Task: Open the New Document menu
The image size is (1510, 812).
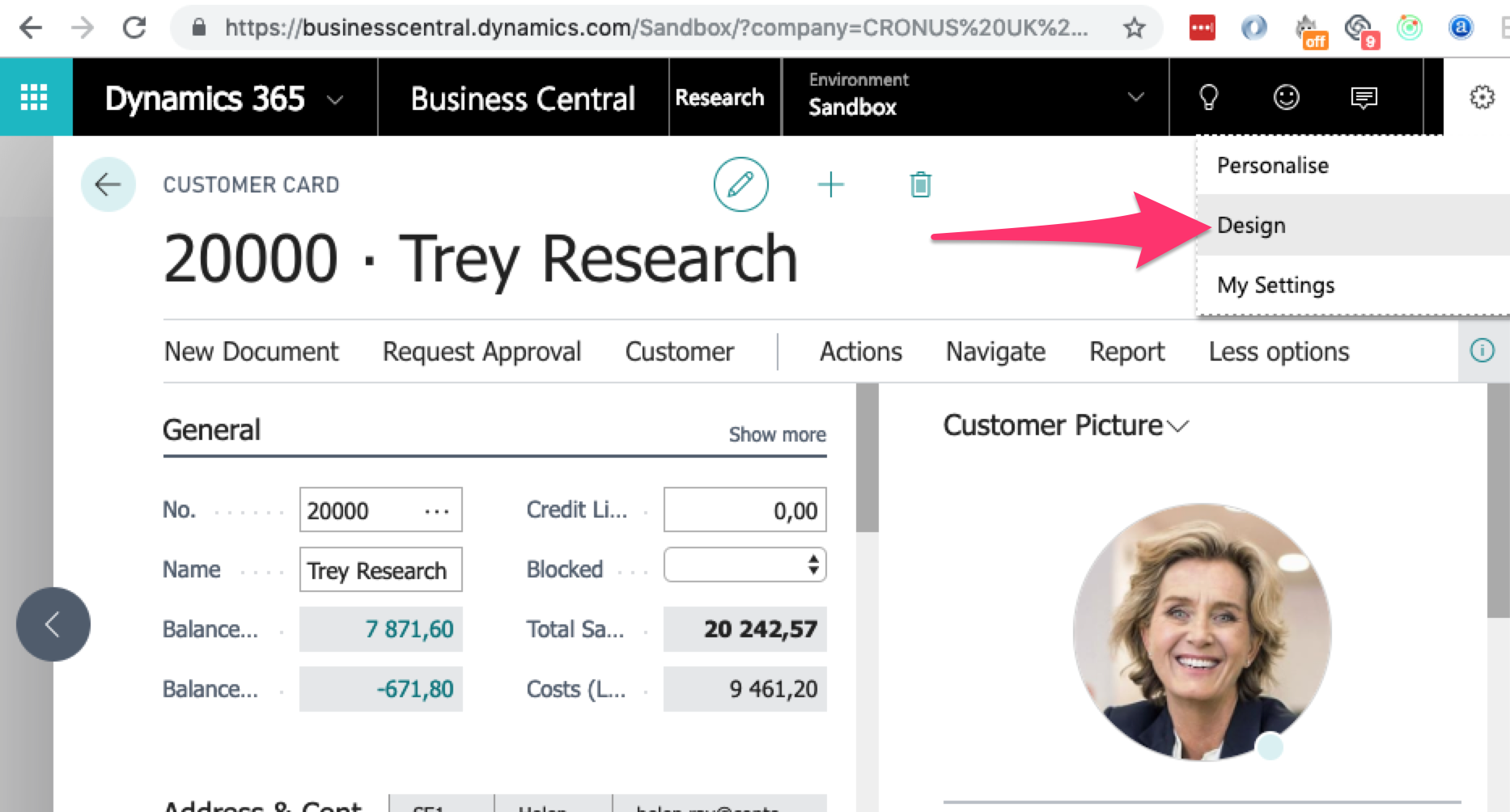Action: click(251, 352)
